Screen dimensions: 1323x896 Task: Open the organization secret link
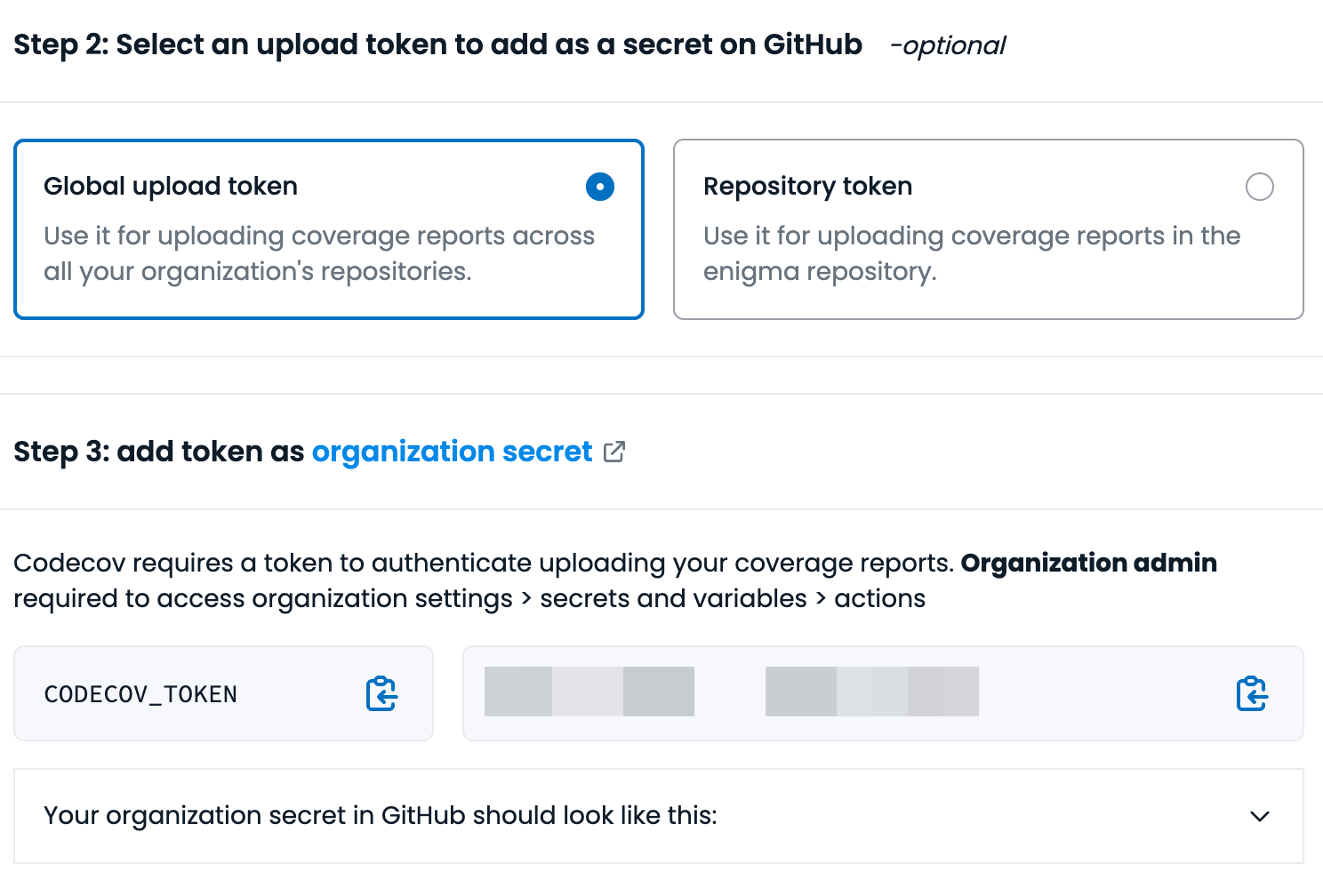click(x=452, y=452)
